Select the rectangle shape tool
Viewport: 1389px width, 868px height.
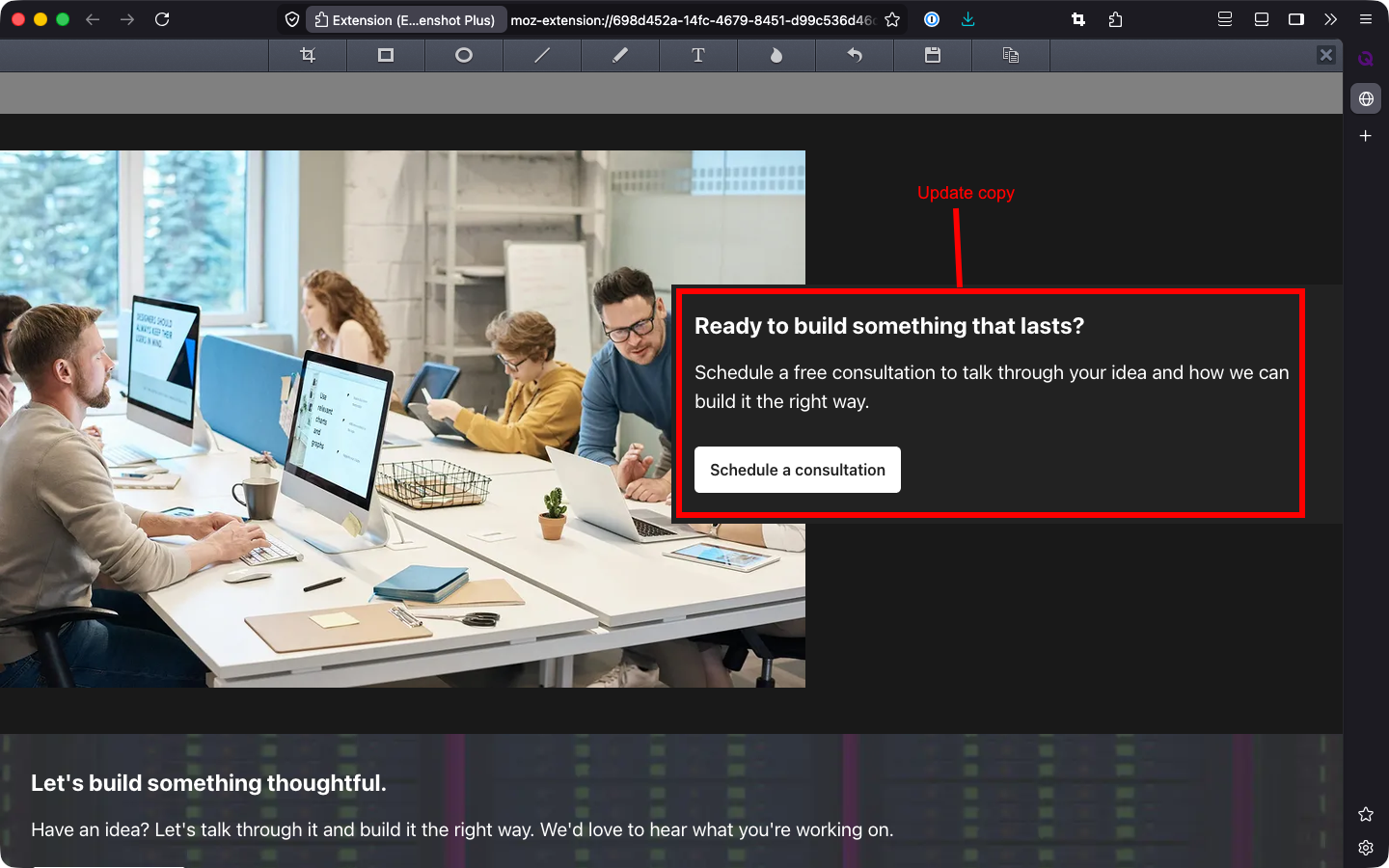coord(386,55)
